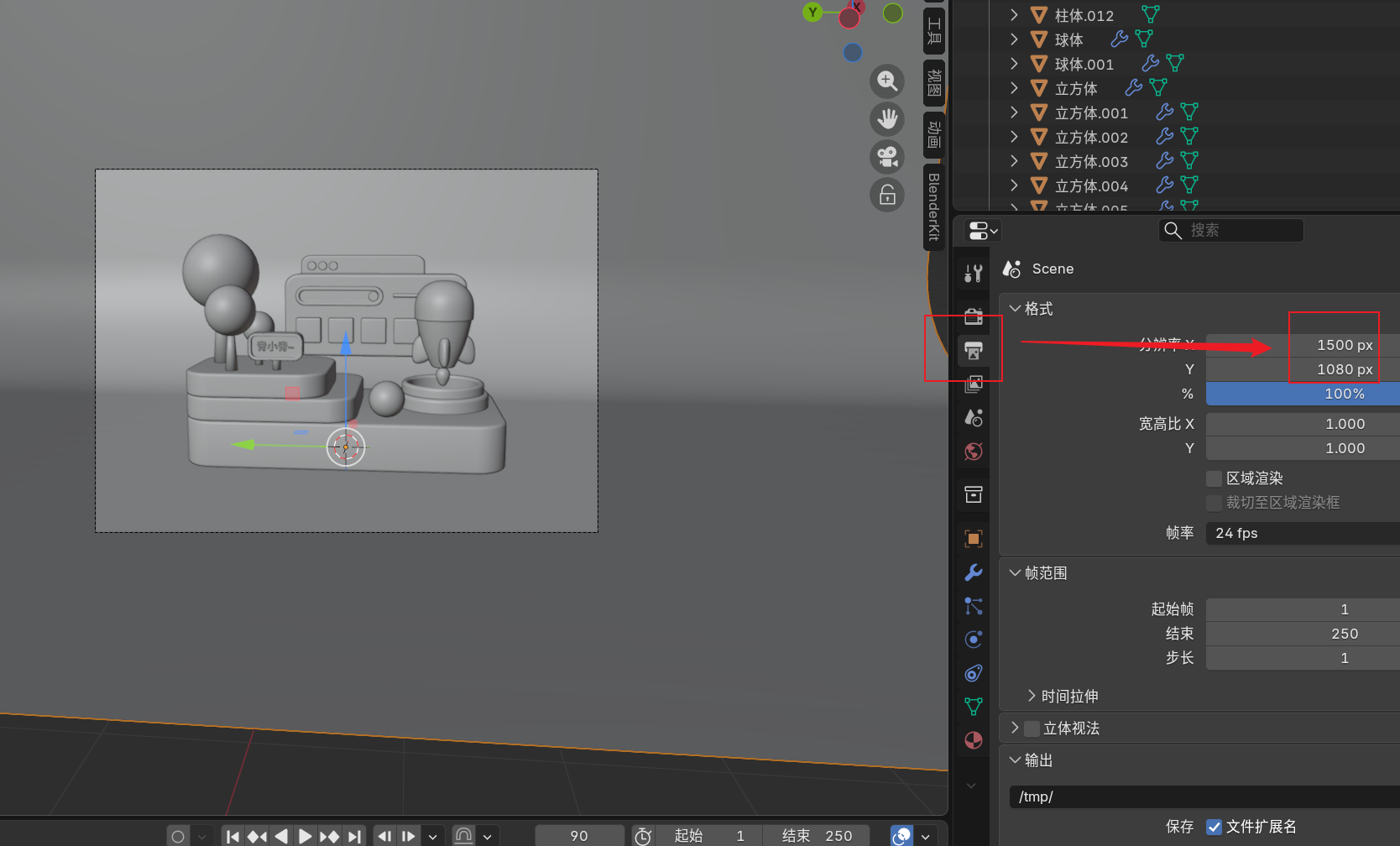The height and width of the screenshot is (846, 1400).
Task: Open the Modifiers wrench properties tab
Action: 974,572
